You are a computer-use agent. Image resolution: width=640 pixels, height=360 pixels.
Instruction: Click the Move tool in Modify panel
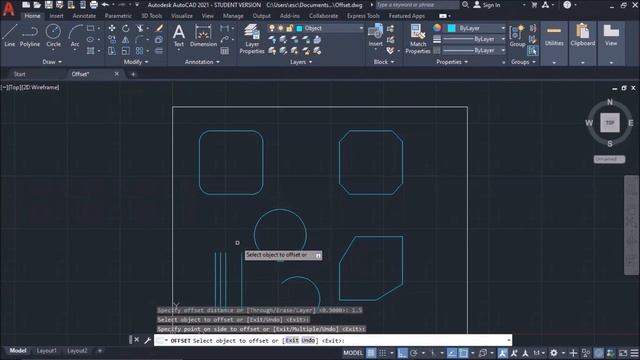(x=111, y=28)
